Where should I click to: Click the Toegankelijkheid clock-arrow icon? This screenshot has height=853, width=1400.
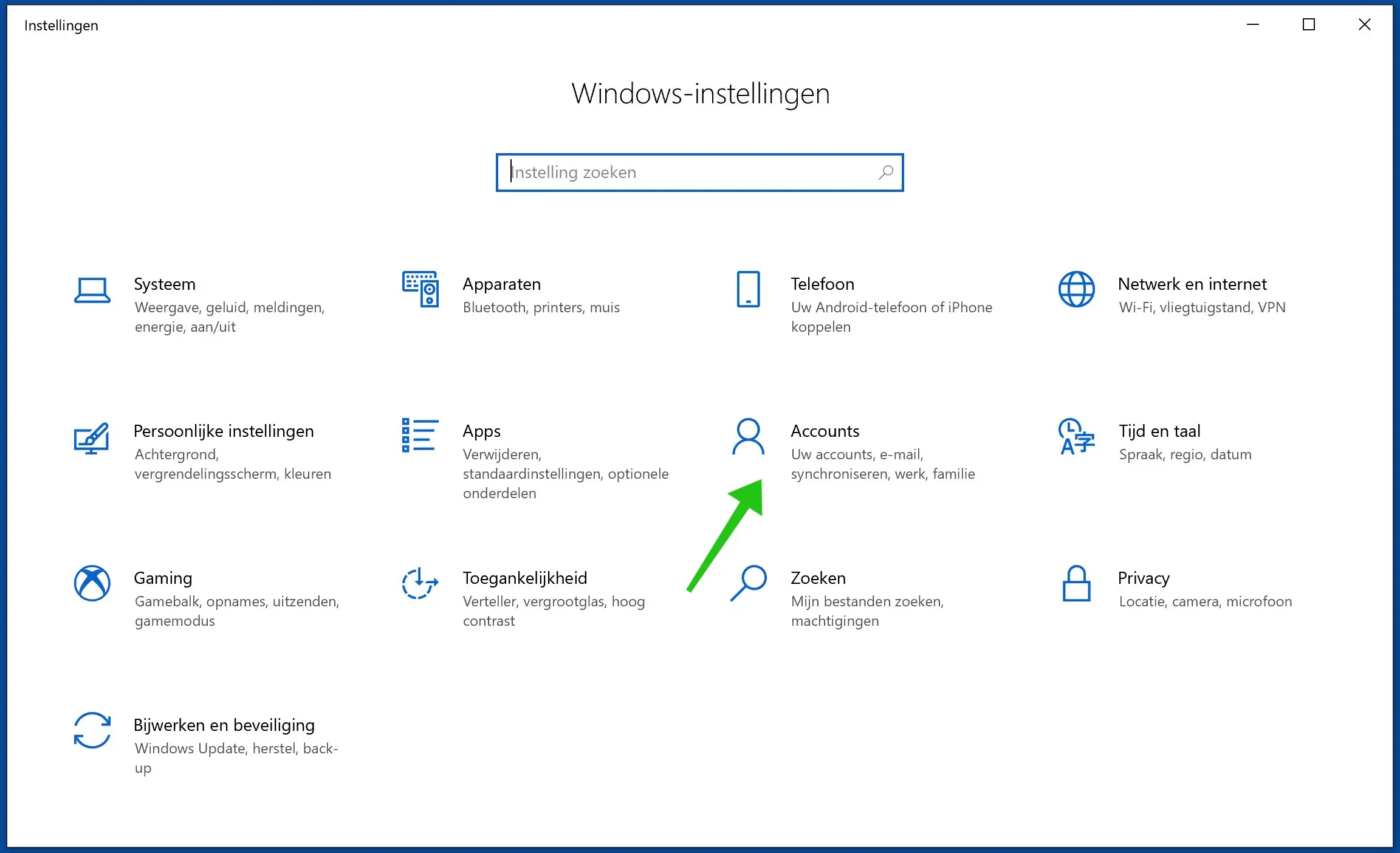(420, 583)
